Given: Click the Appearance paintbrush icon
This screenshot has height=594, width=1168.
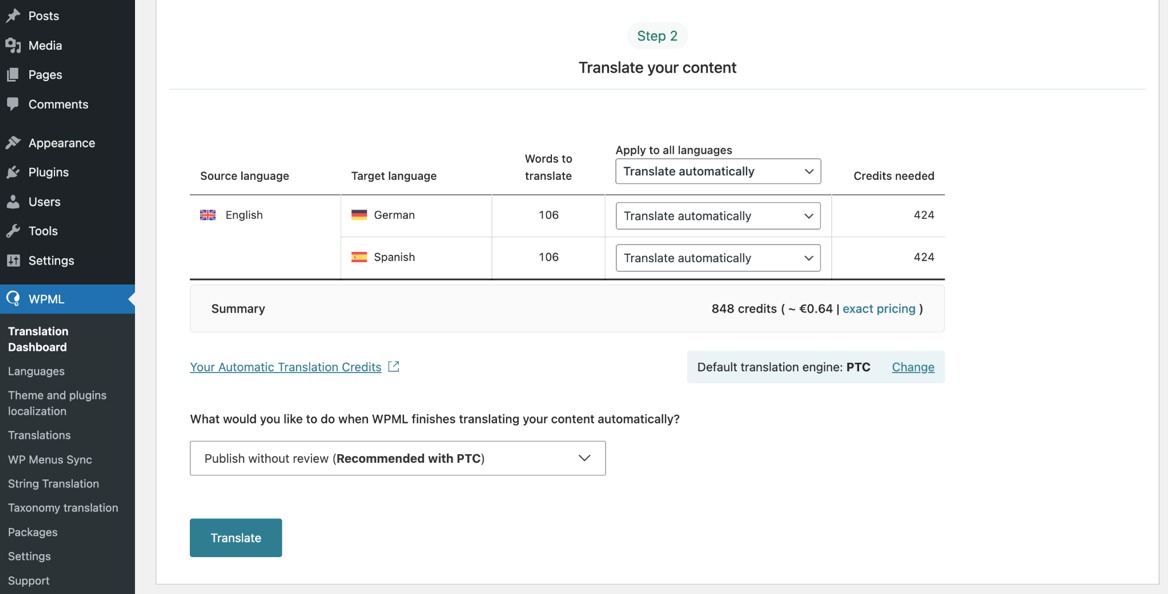Looking at the screenshot, I should pyautogui.click(x=13, y=143).
